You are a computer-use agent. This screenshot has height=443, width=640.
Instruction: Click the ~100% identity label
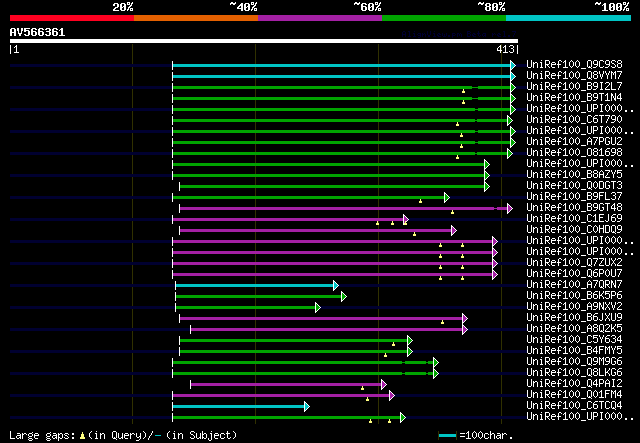(x=612, y=7)
